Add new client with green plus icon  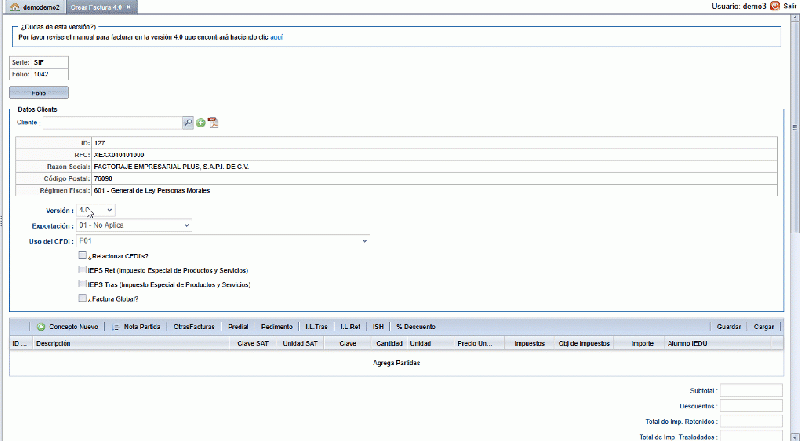pos(201,123)
